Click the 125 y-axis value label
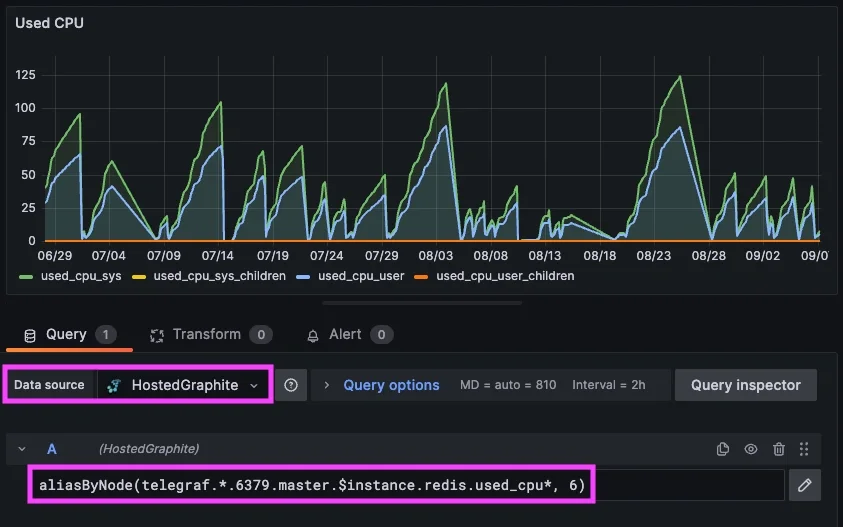Viewport: 843px width, 527px height. click(x=25, y=75)
